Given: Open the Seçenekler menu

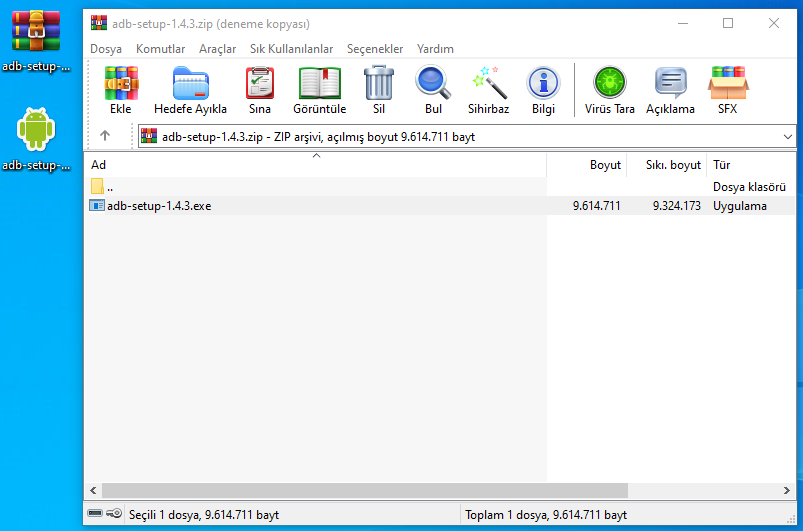Looking at the screenshot, I should [x=375, y=49].
